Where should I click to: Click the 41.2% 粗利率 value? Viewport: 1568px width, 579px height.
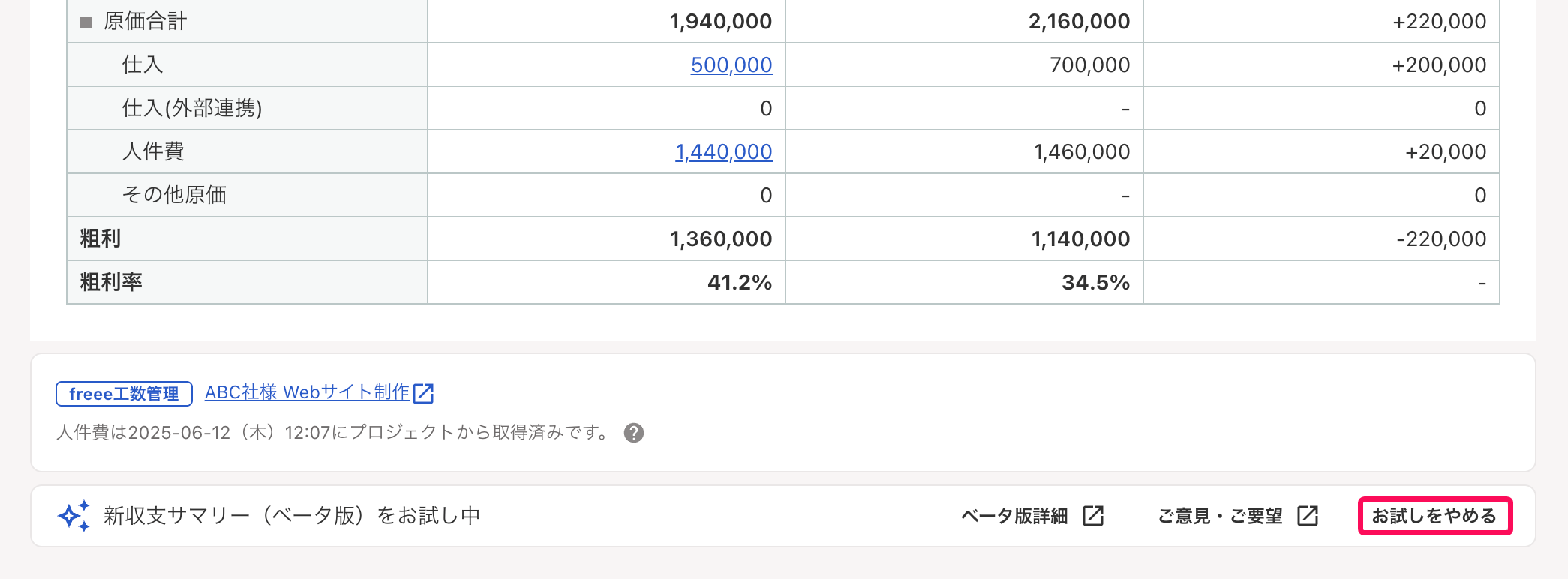point(739,282)
